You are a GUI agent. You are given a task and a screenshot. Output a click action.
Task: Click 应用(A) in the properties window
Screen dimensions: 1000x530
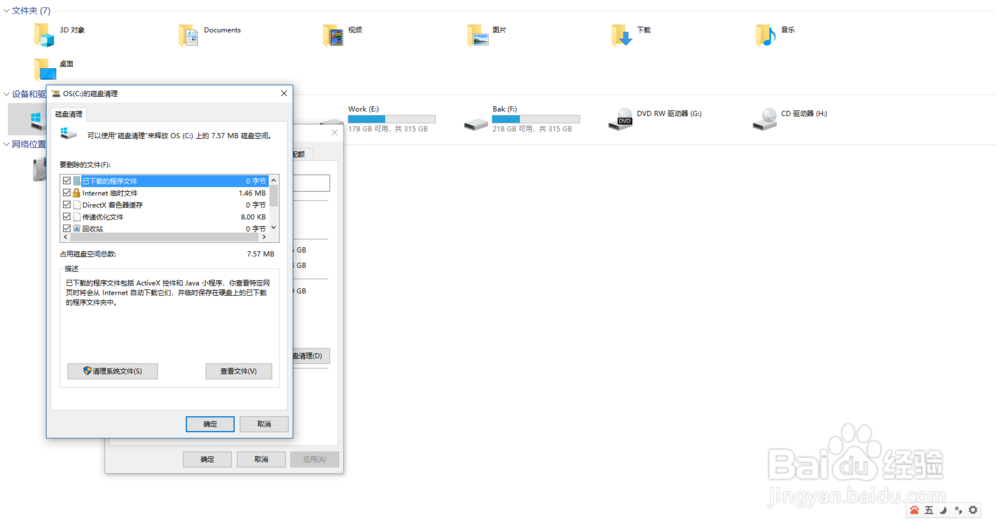click(314, 459)
